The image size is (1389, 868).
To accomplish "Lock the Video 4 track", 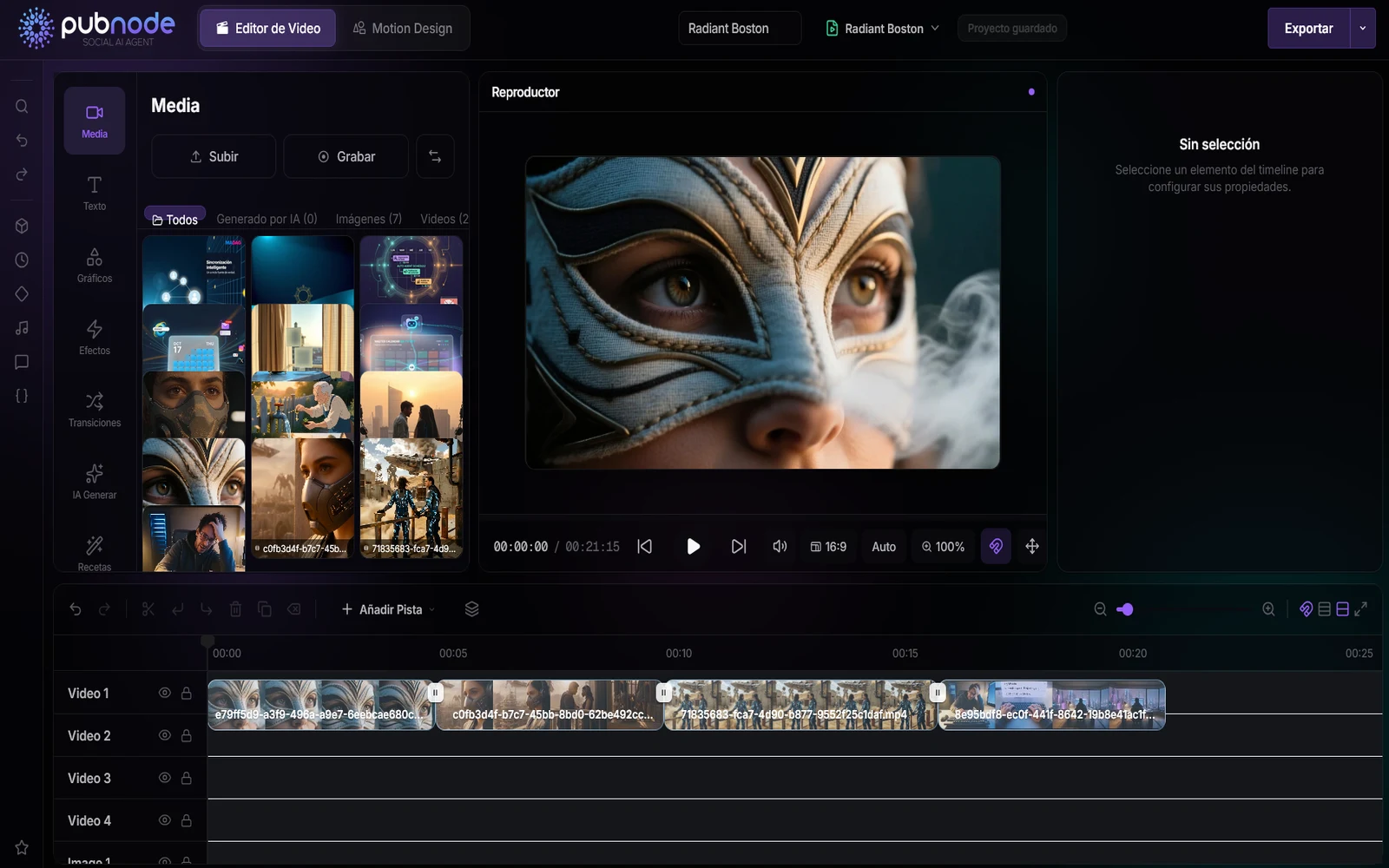I will point(186,820).
